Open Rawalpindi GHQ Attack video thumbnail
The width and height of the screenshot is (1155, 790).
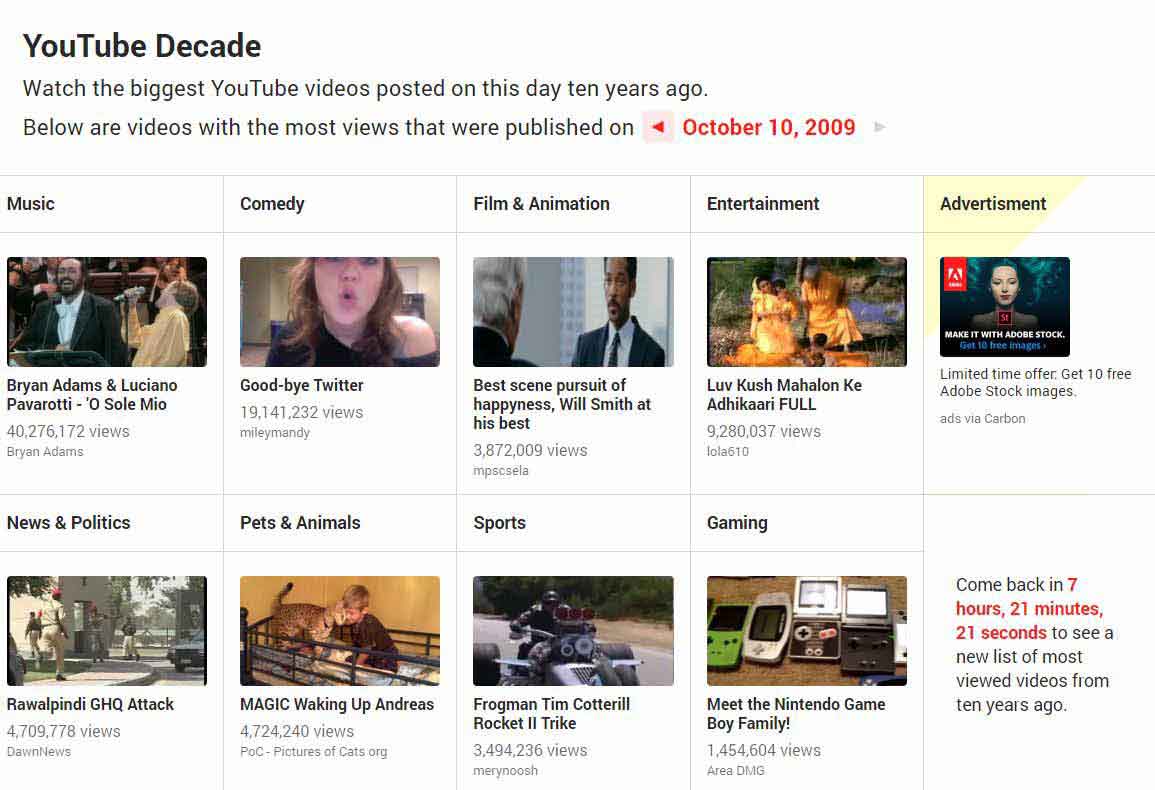pyautogui.click(x=107, y=631)
